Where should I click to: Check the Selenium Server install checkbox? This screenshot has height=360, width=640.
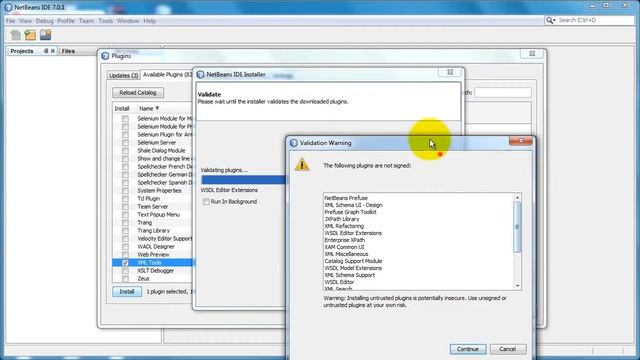point(125,142)
